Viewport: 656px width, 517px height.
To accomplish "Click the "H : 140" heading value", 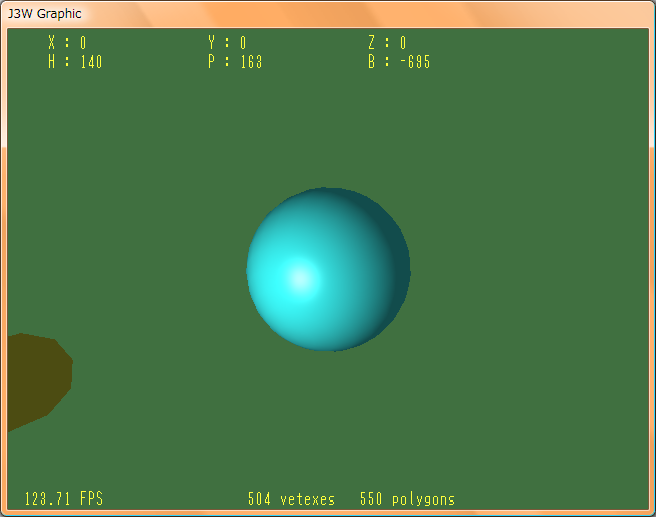I will (x=75, y=62).
